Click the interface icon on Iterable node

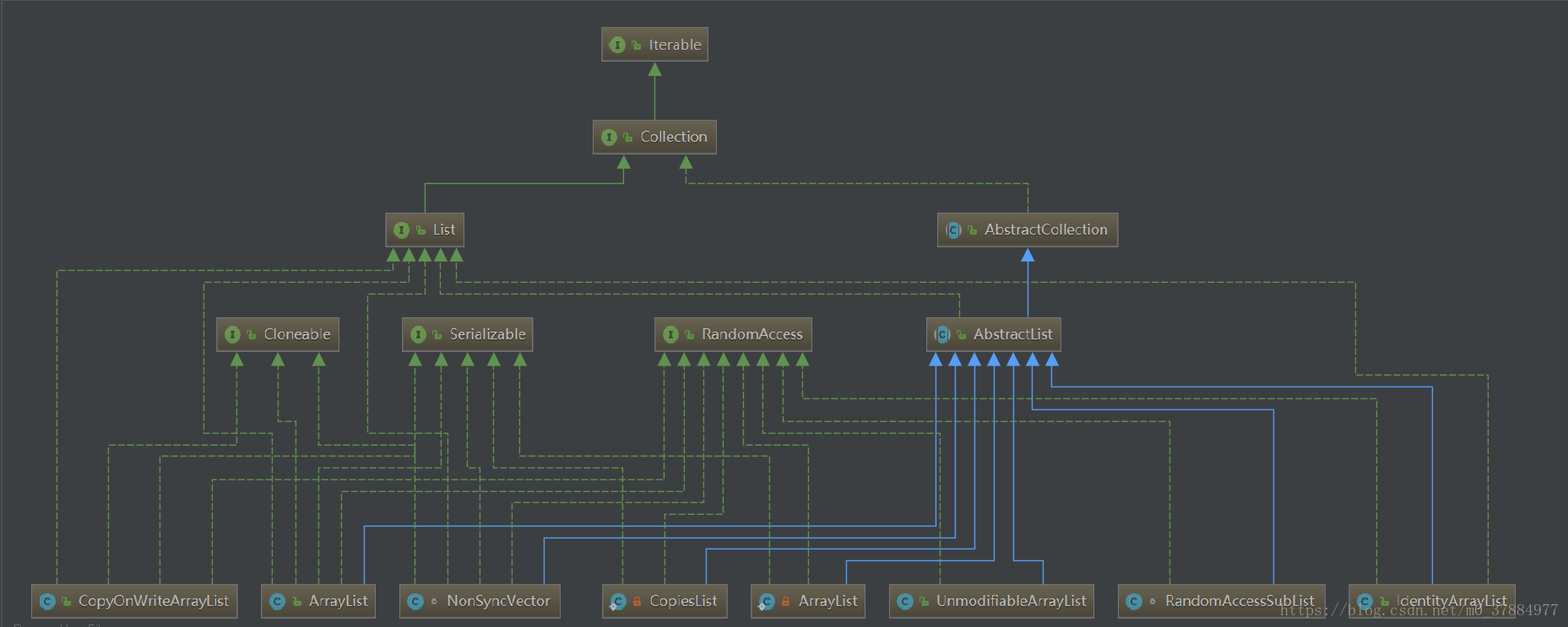617,45
